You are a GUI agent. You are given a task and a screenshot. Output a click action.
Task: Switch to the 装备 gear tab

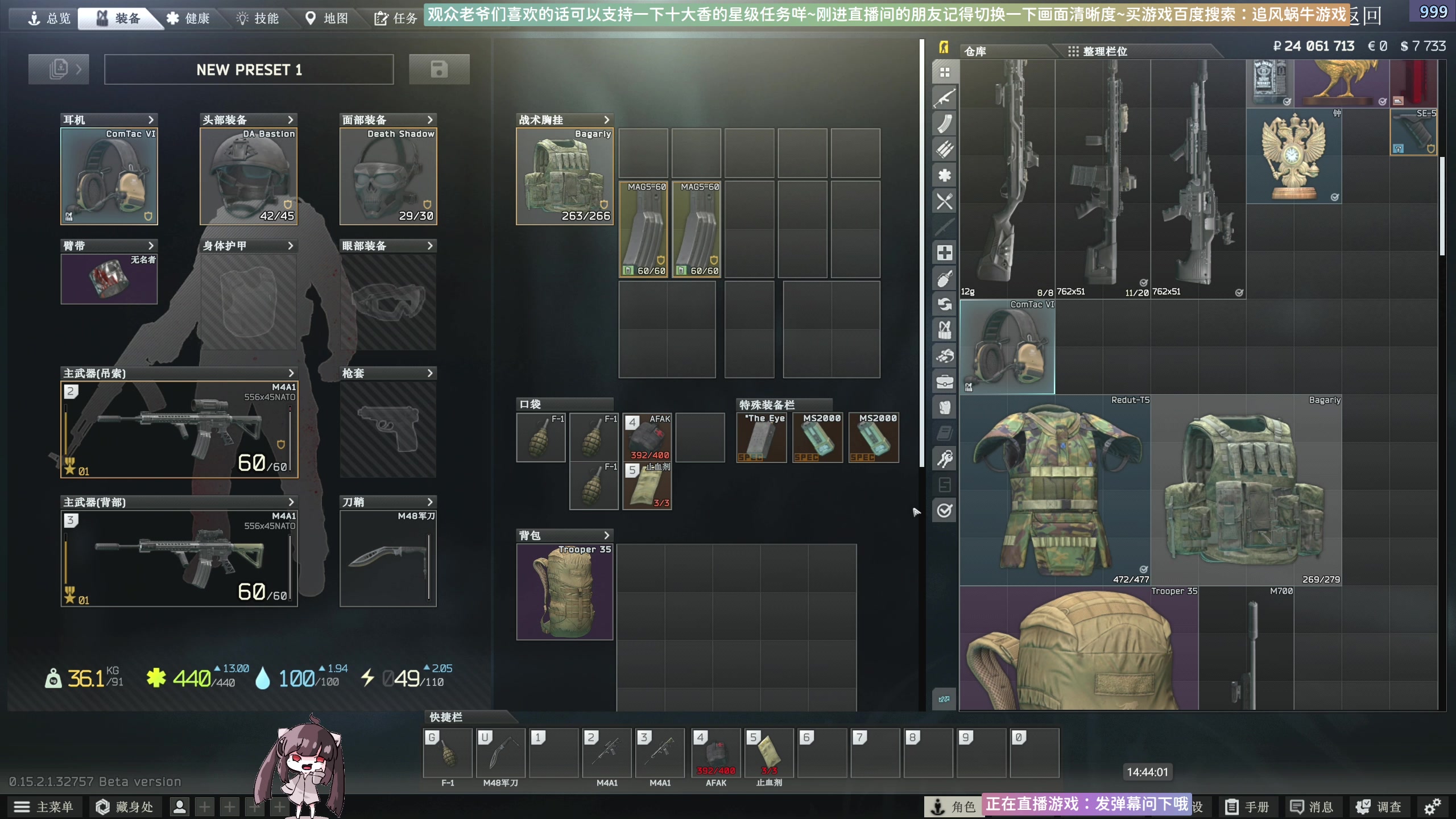[x=118, y=18]
